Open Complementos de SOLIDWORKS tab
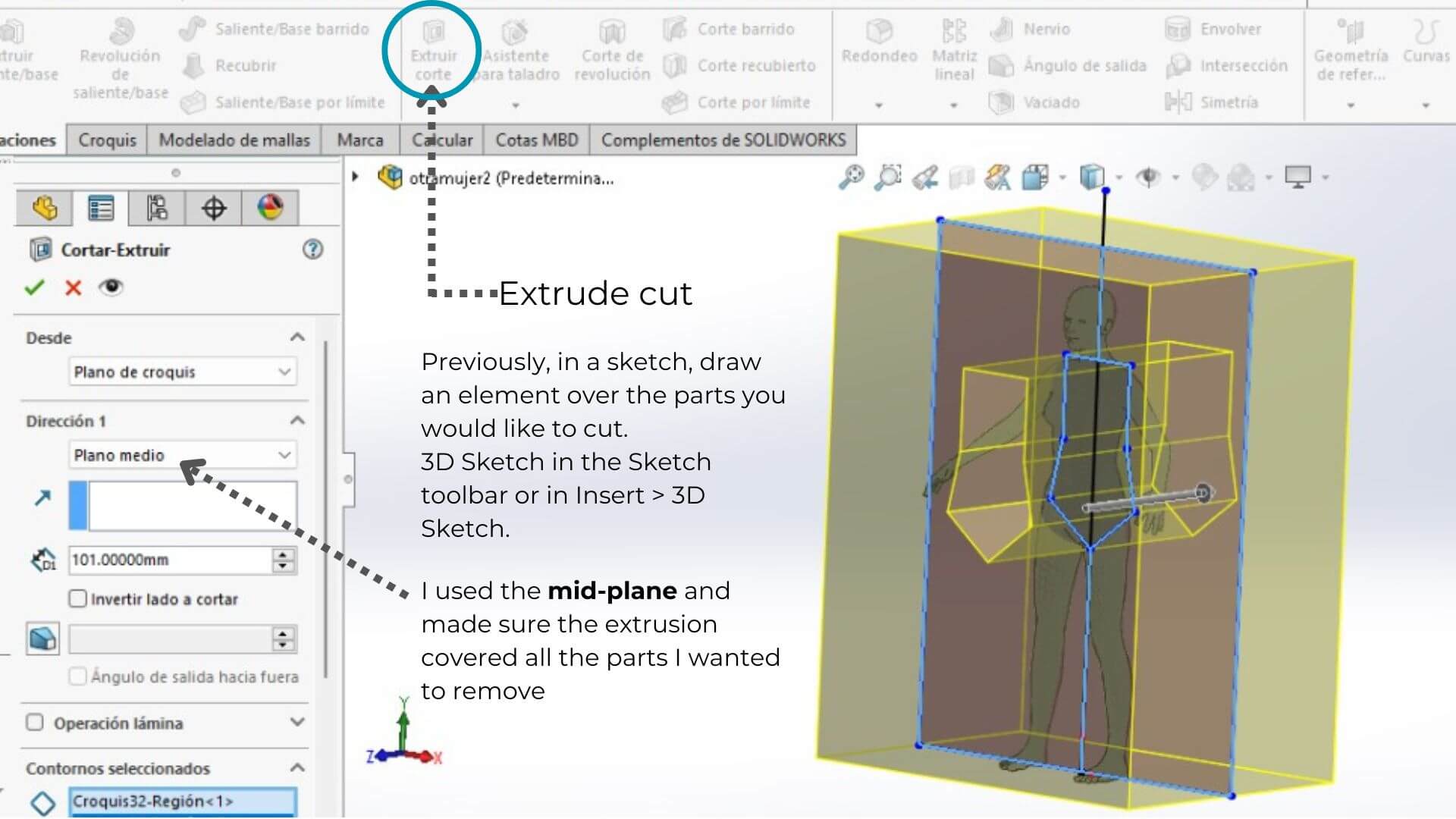 point(723,140)
